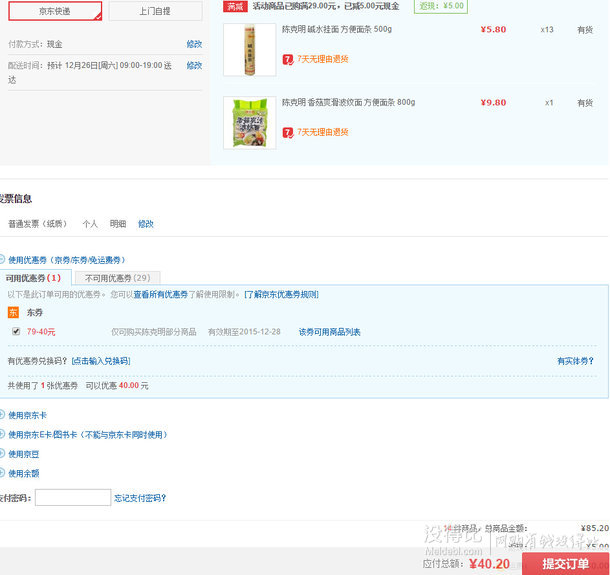
Task: Click 有效期至2015-12-28 text
Action: [244, 332]
